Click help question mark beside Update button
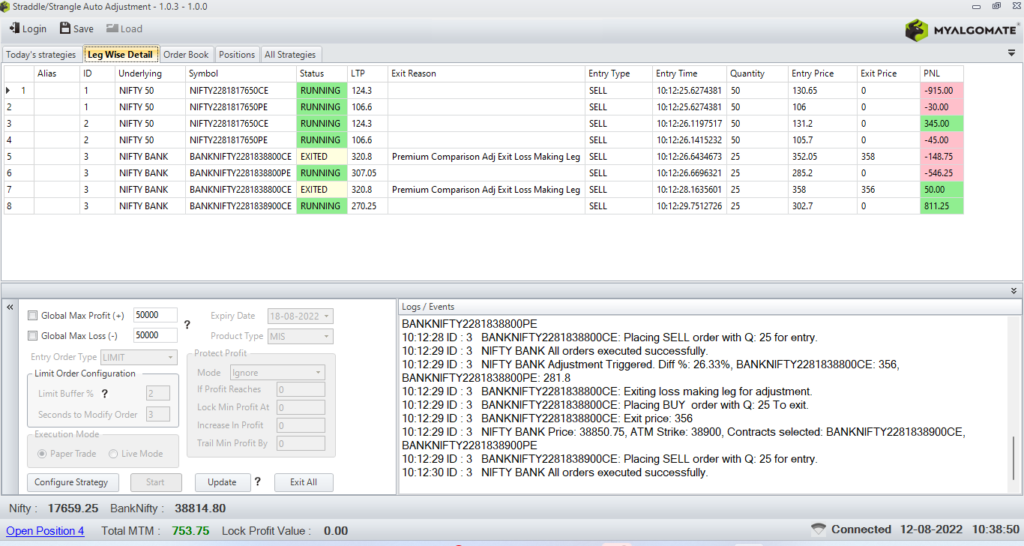 [x=258, y=482]
